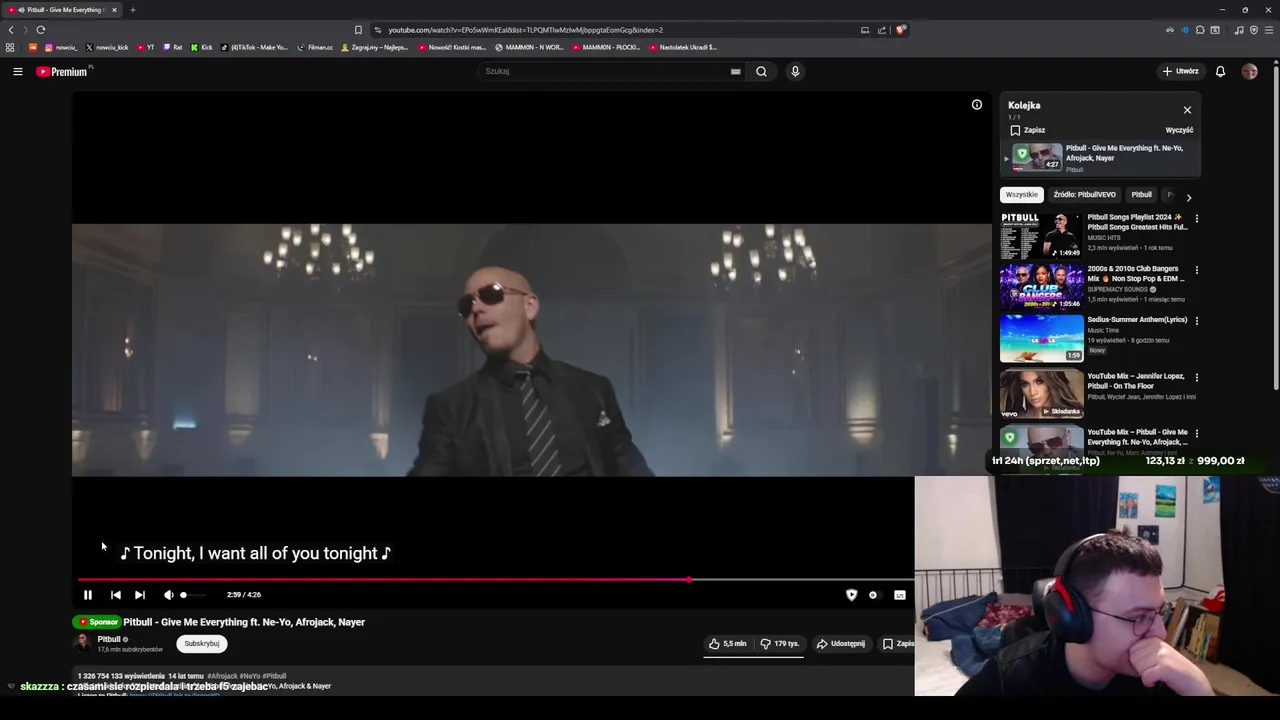Open Pitbull Songs Playlist 2024 thumbnail
The height and width of the screenshot is (720, 1280).
(x=1041, y=235)
